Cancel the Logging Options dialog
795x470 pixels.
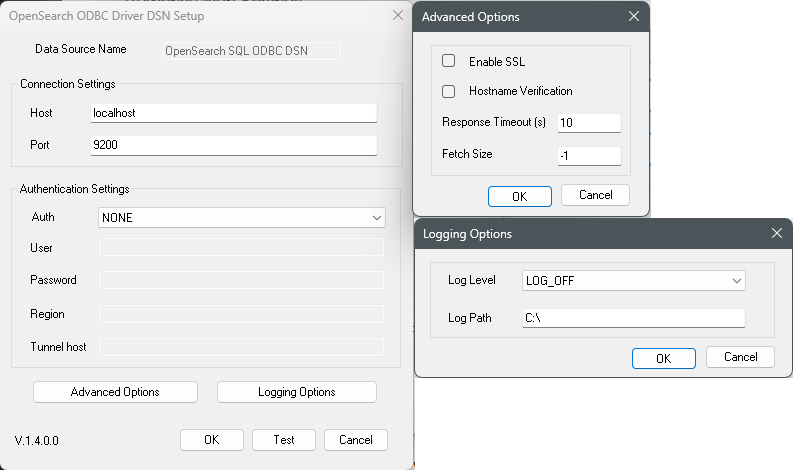coord(740,357)
